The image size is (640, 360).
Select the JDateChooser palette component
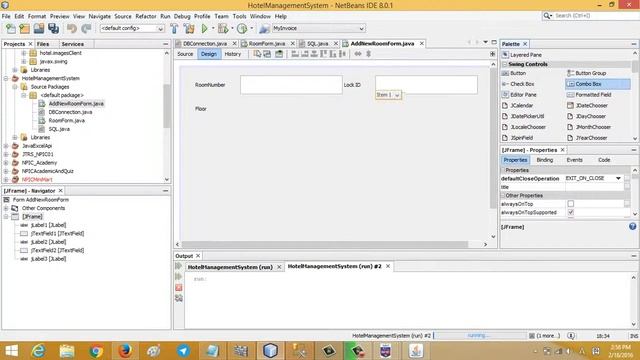coord(587,105)
